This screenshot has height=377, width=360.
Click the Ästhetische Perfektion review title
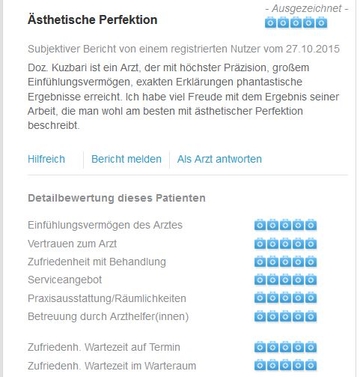[92, 20]
